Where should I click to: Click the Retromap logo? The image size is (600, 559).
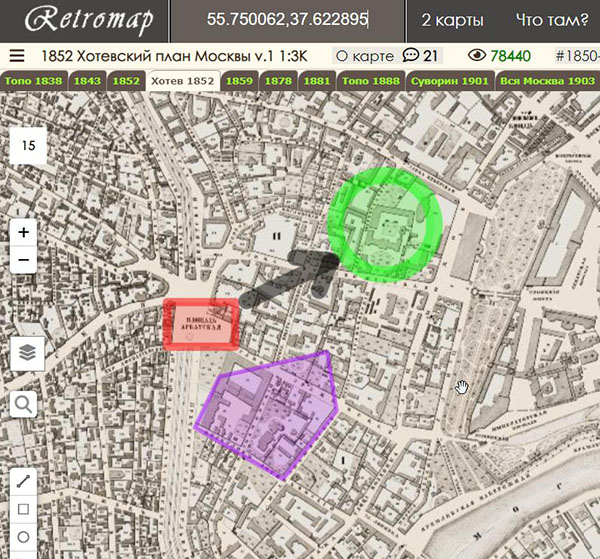coord(84,20)
